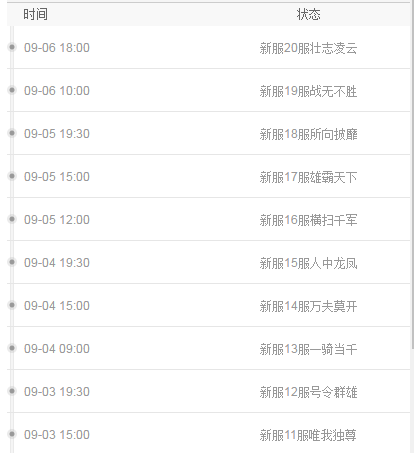Viewport: 414px width, 468px height.
Task: Open the 新服13服一骑当千 server link
Action: coord(308,349)
